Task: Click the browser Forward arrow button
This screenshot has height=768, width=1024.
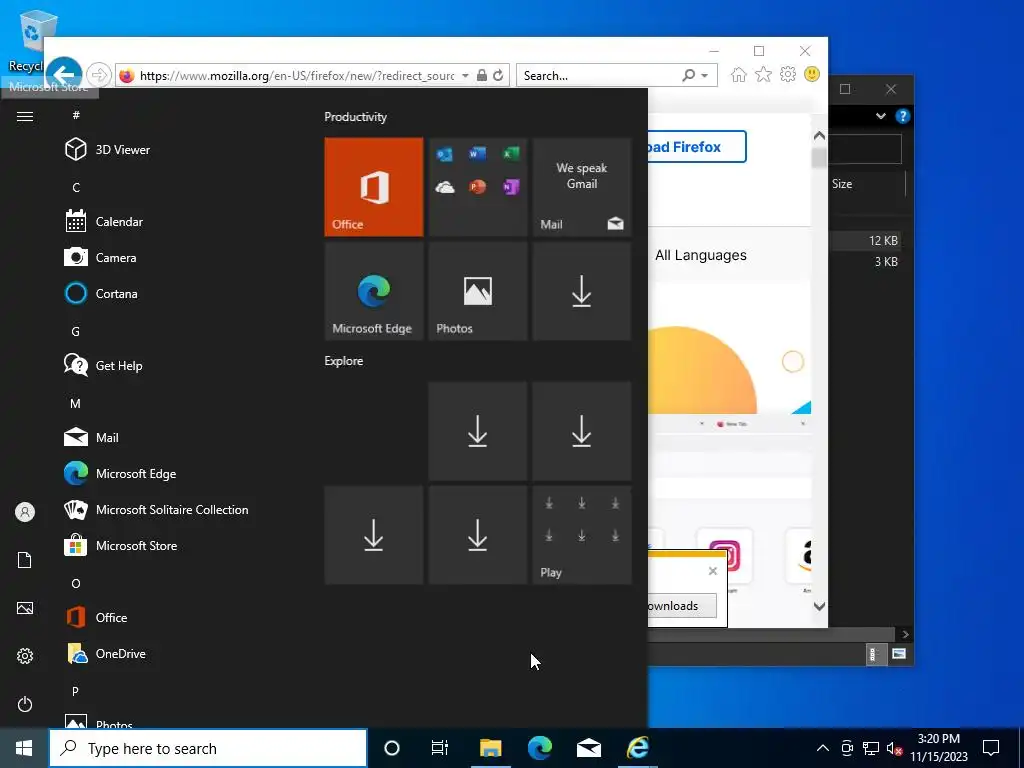Action: (99, 75)
